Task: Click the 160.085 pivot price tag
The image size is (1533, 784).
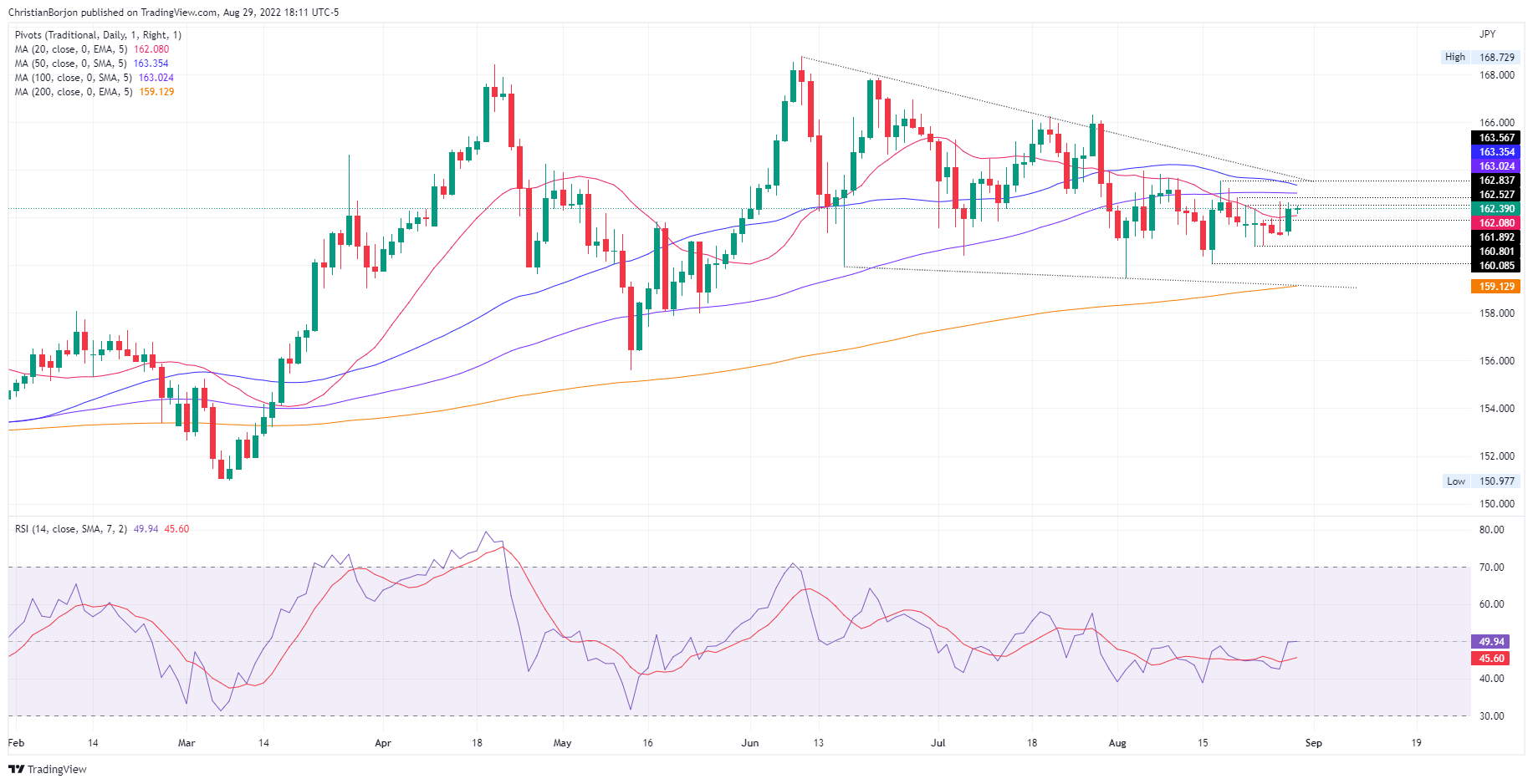Action: pyautogui.click(x=1496, y=266)
